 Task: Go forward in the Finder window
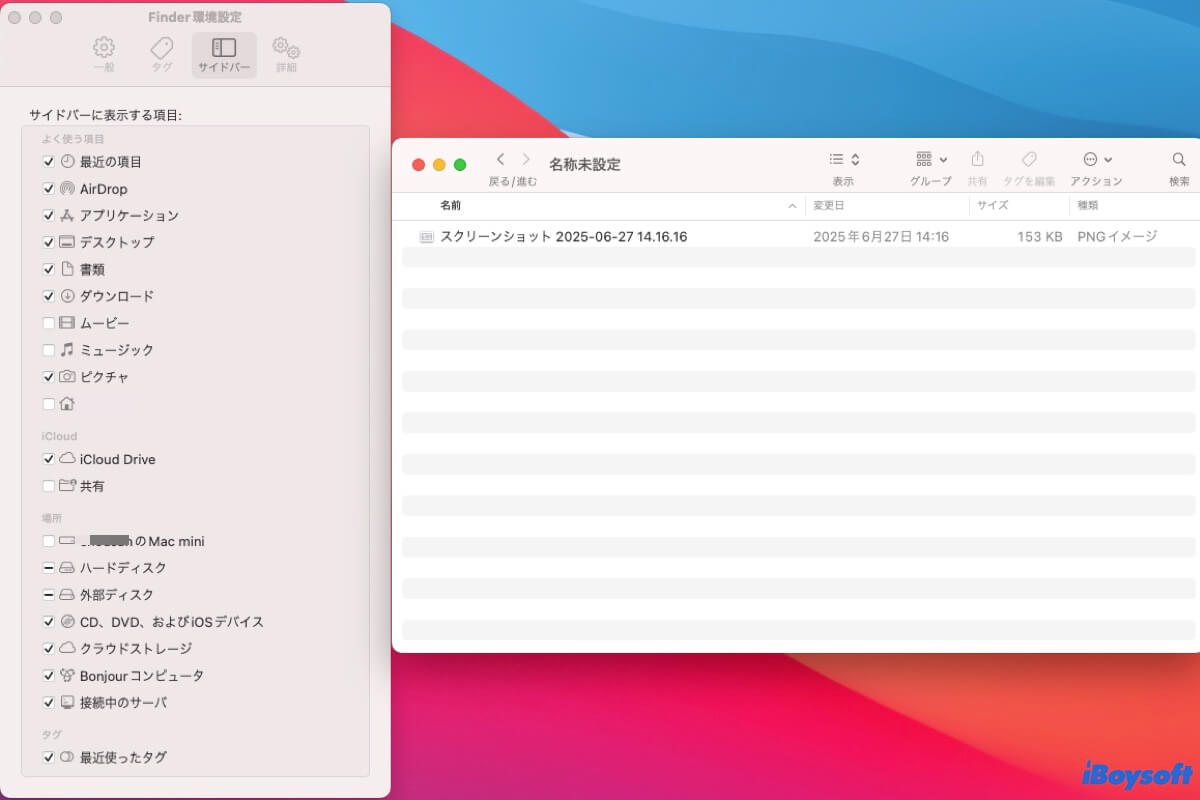click(x=526, y=159)
